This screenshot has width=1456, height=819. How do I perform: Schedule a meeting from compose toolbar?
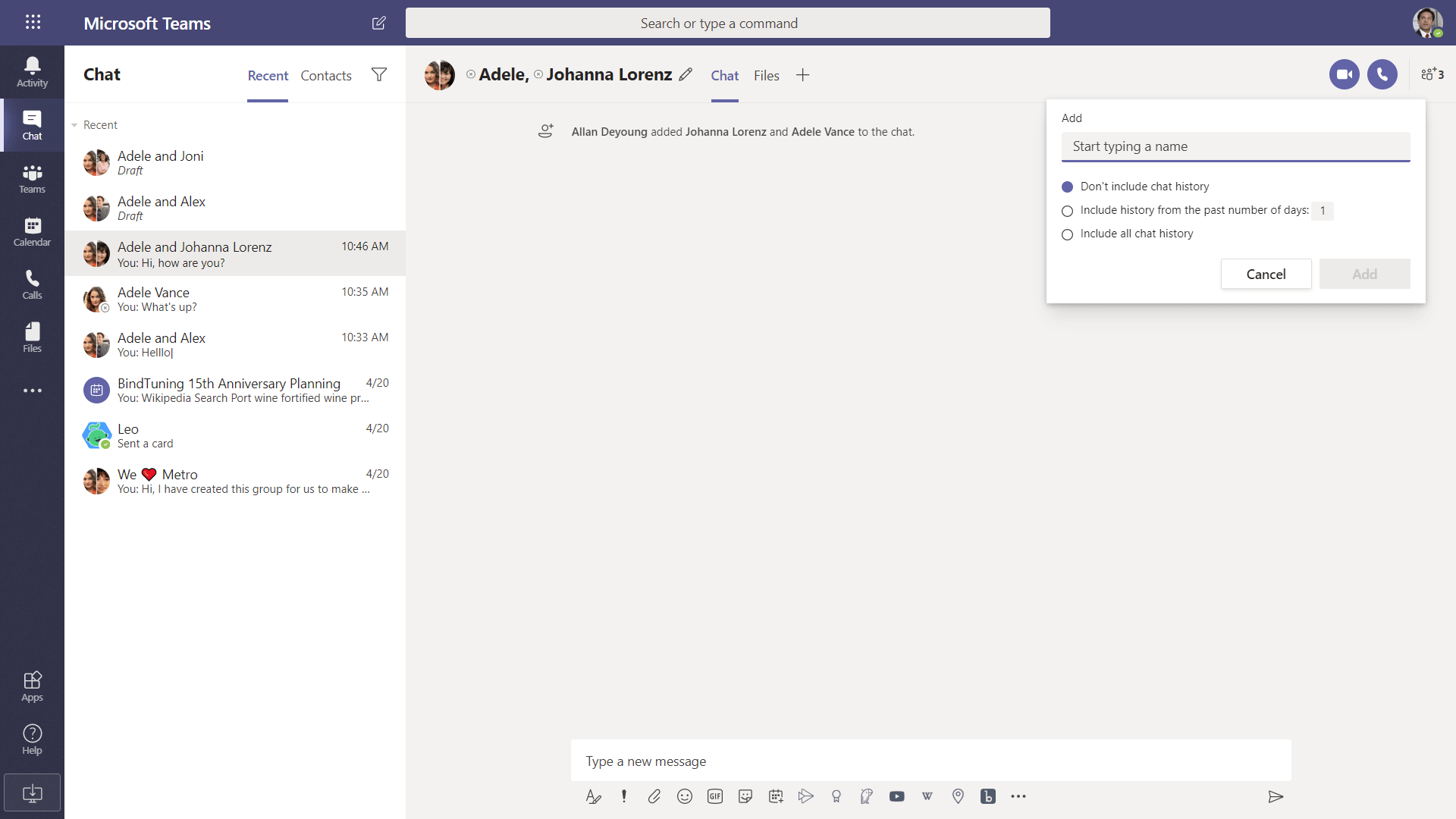click(775, 796)
